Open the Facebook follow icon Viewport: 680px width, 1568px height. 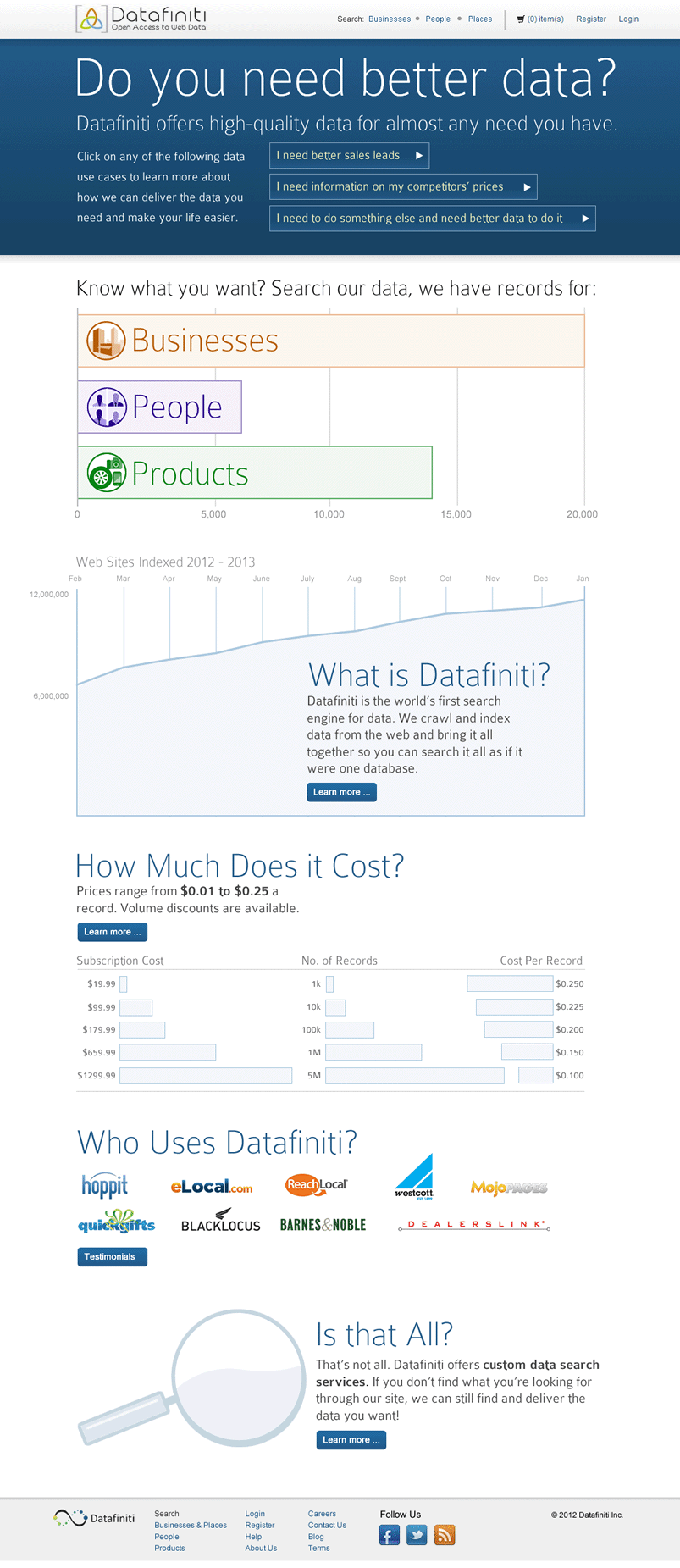click(390, 1535)
